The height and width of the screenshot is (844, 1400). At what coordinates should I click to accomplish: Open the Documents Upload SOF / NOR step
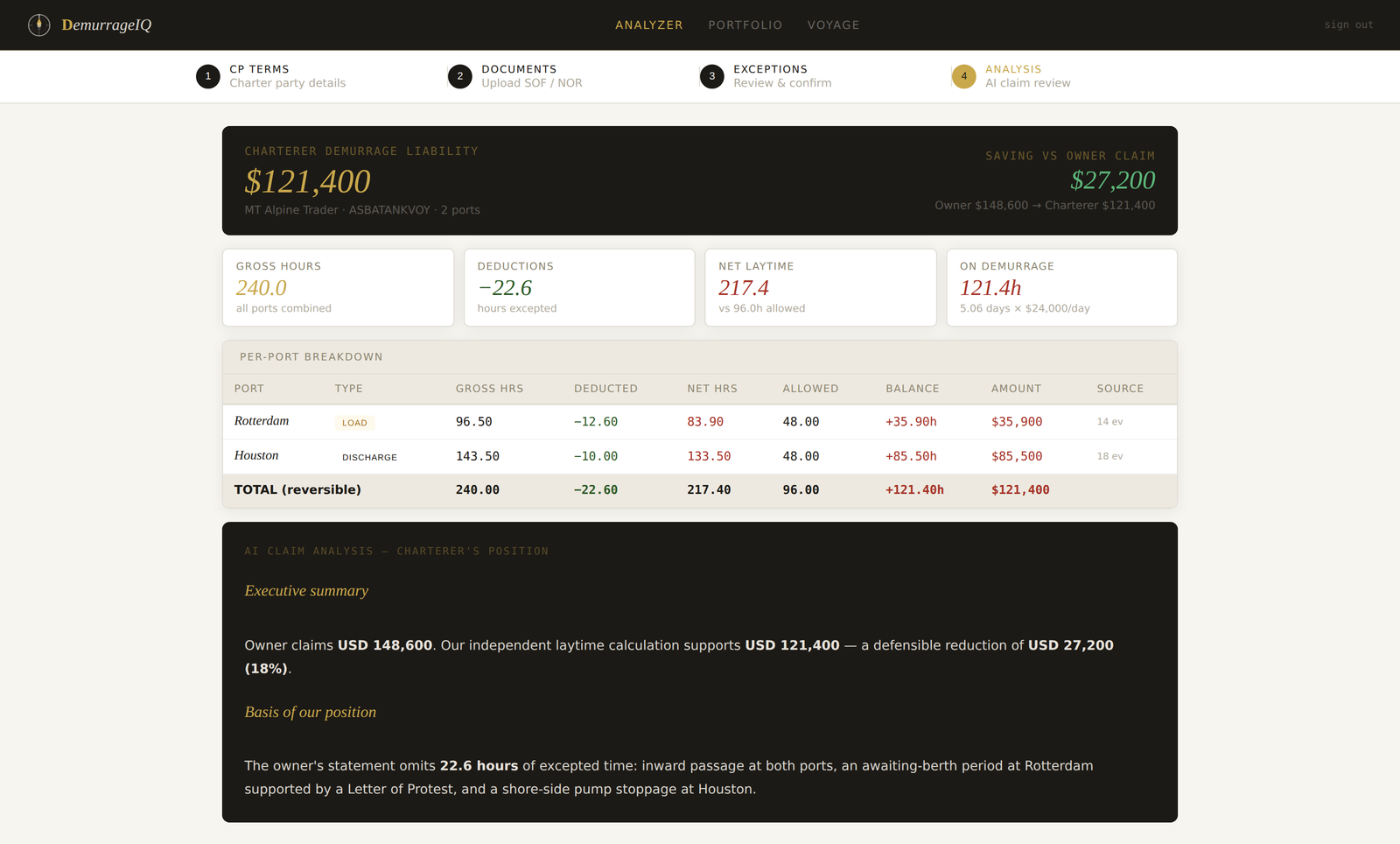click(x=532, y=76)
